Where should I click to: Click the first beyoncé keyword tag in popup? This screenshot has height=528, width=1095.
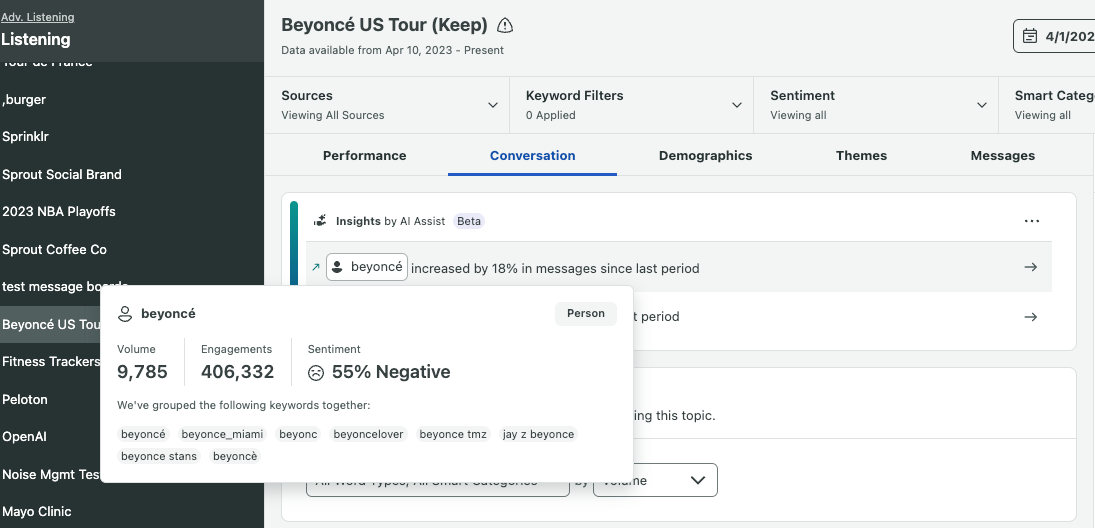pyautogui.click(x=143, y=434)
